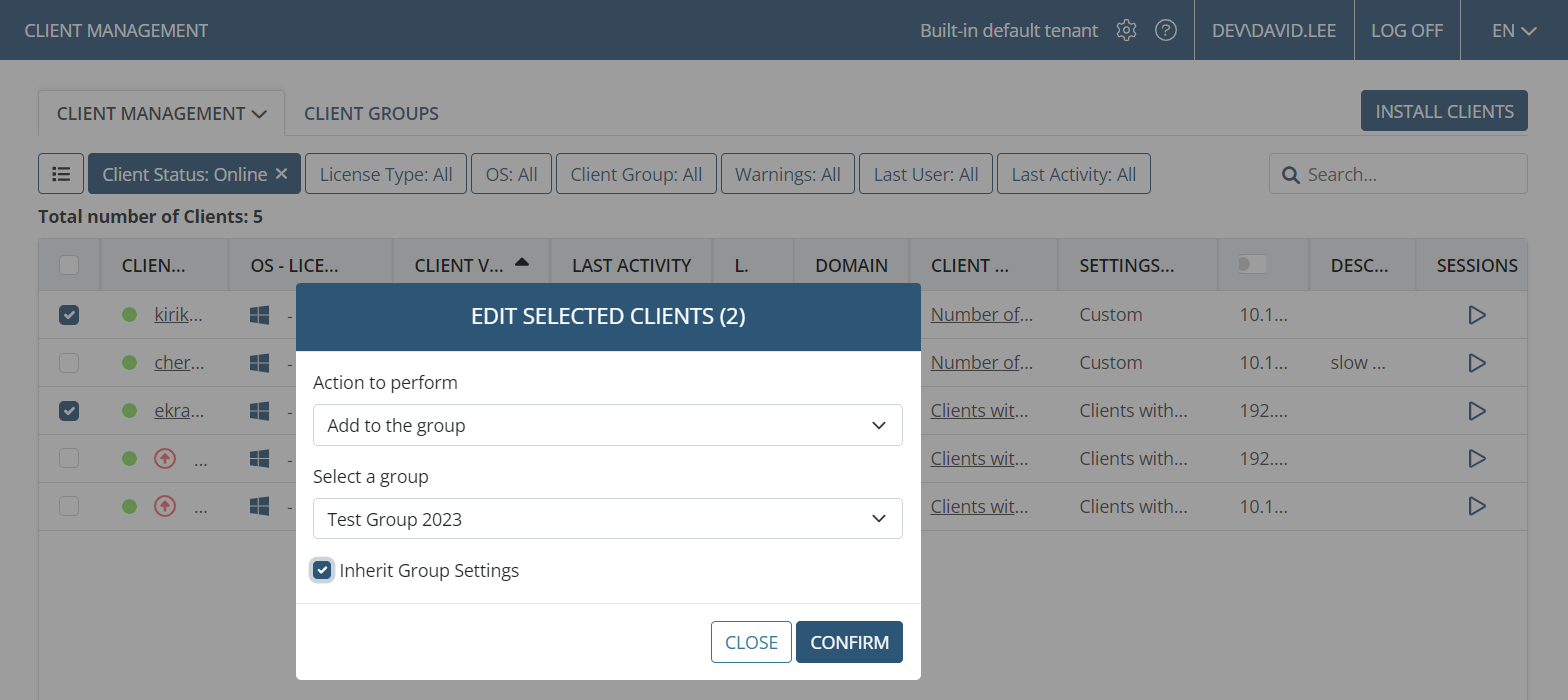Click the list view columns icon

coord(61,174)
